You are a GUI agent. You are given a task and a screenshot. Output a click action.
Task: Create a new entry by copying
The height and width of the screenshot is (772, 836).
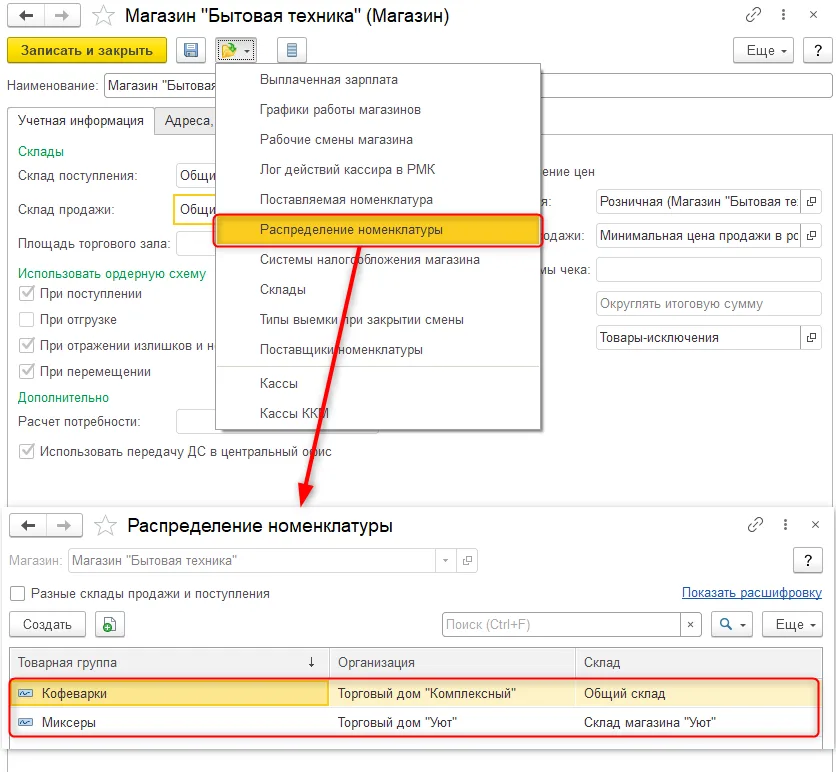(x=110, y=624)
